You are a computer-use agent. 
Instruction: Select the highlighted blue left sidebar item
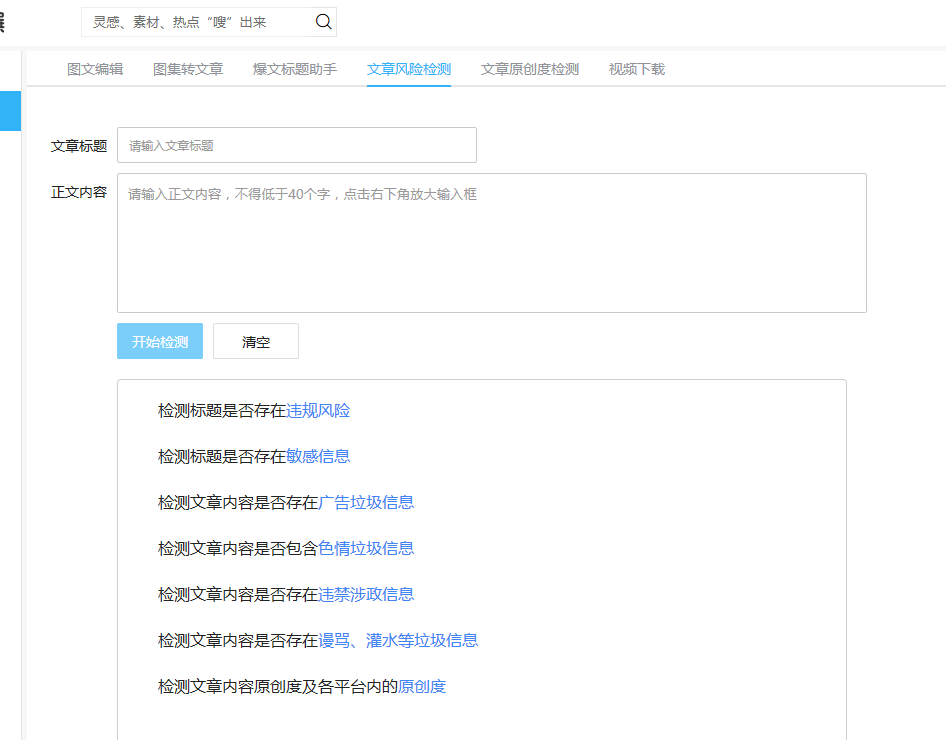click(x=10, y=110)
